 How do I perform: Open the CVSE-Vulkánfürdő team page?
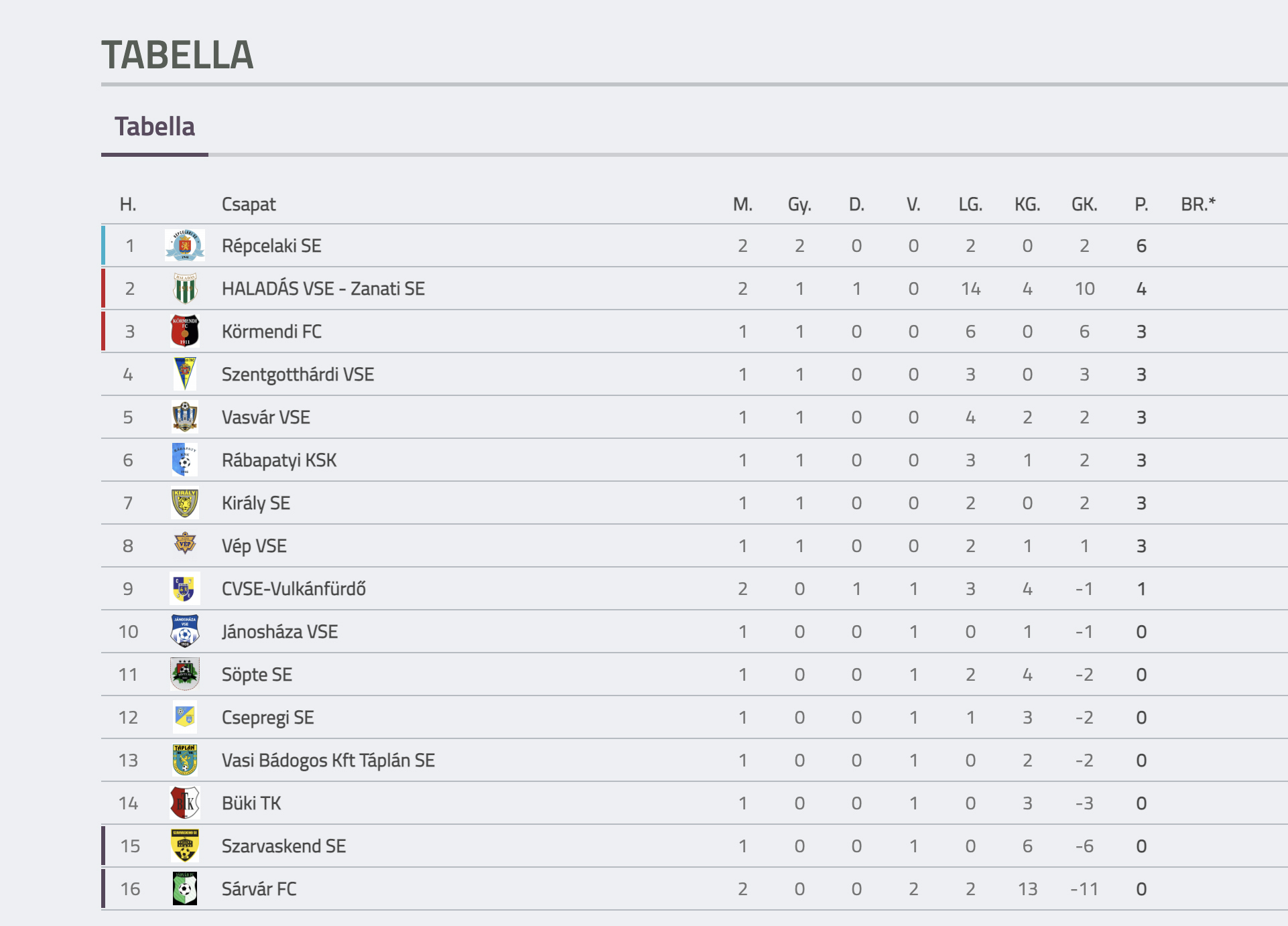pyautogui.click(x=294, y=589)
